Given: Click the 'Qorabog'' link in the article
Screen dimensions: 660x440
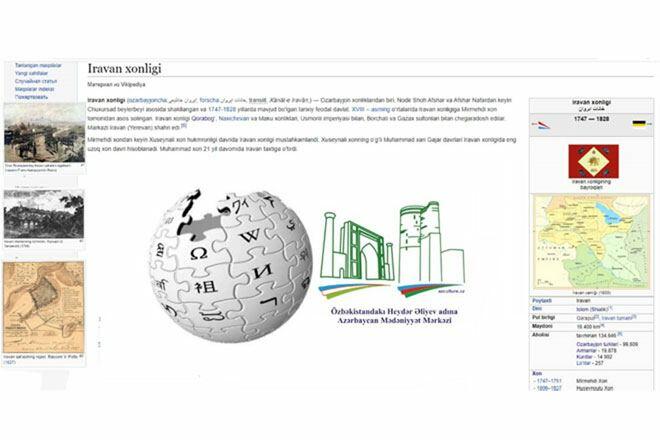Looking at the screenshot, I should pos(203,119).
